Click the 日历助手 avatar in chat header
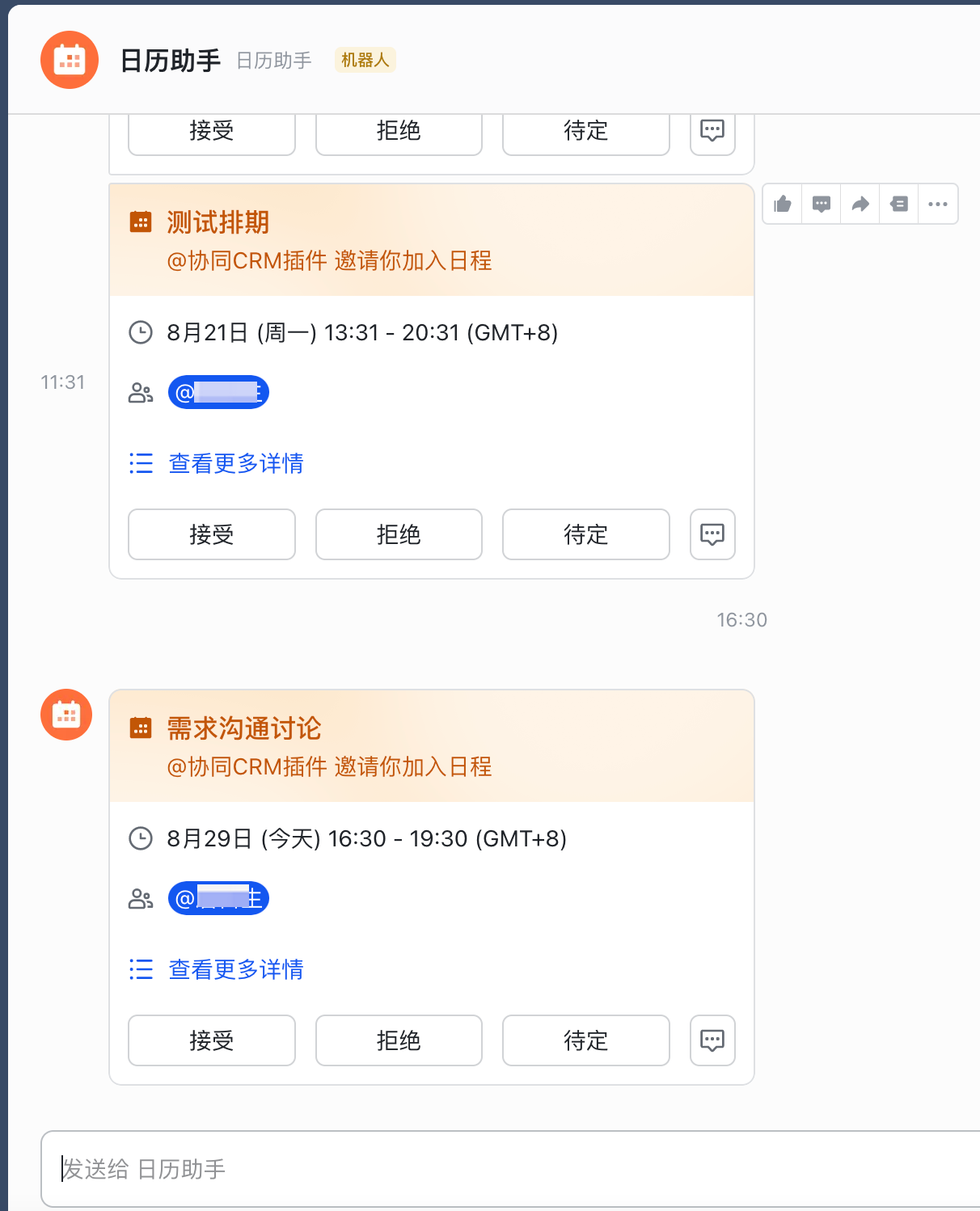Viewport: 980px width, 1211px height. pyautogui.click(x=70, y=60)
